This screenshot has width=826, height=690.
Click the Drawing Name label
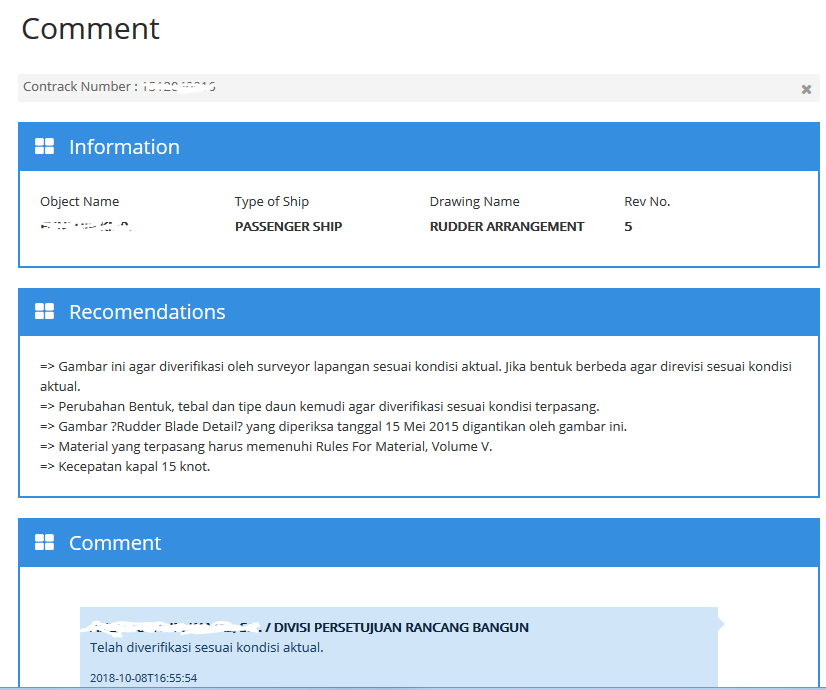[474, 202]
